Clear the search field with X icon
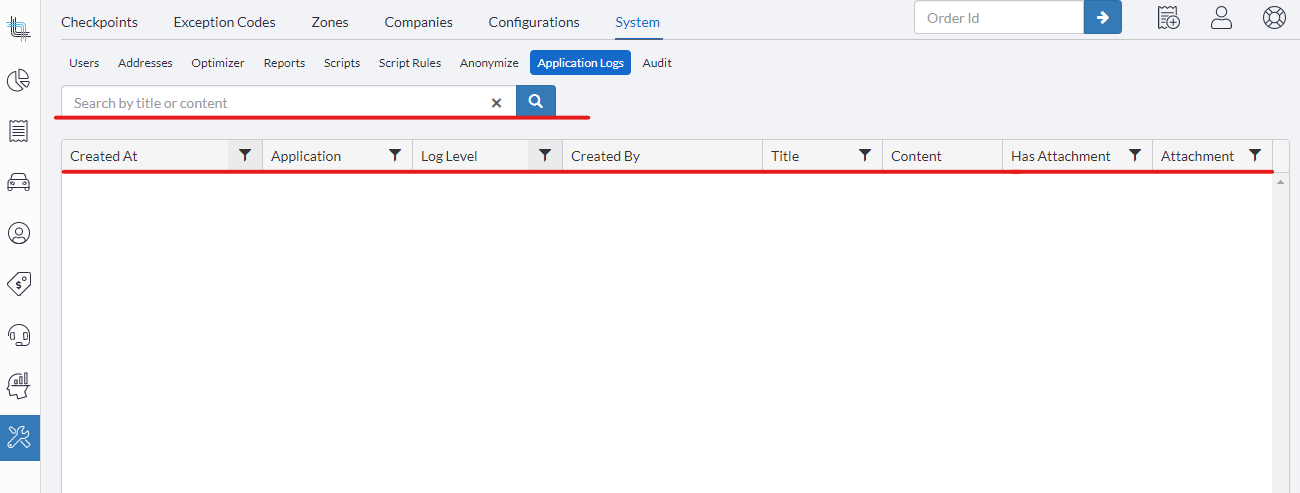1300x493 pixels. [496, 103]
